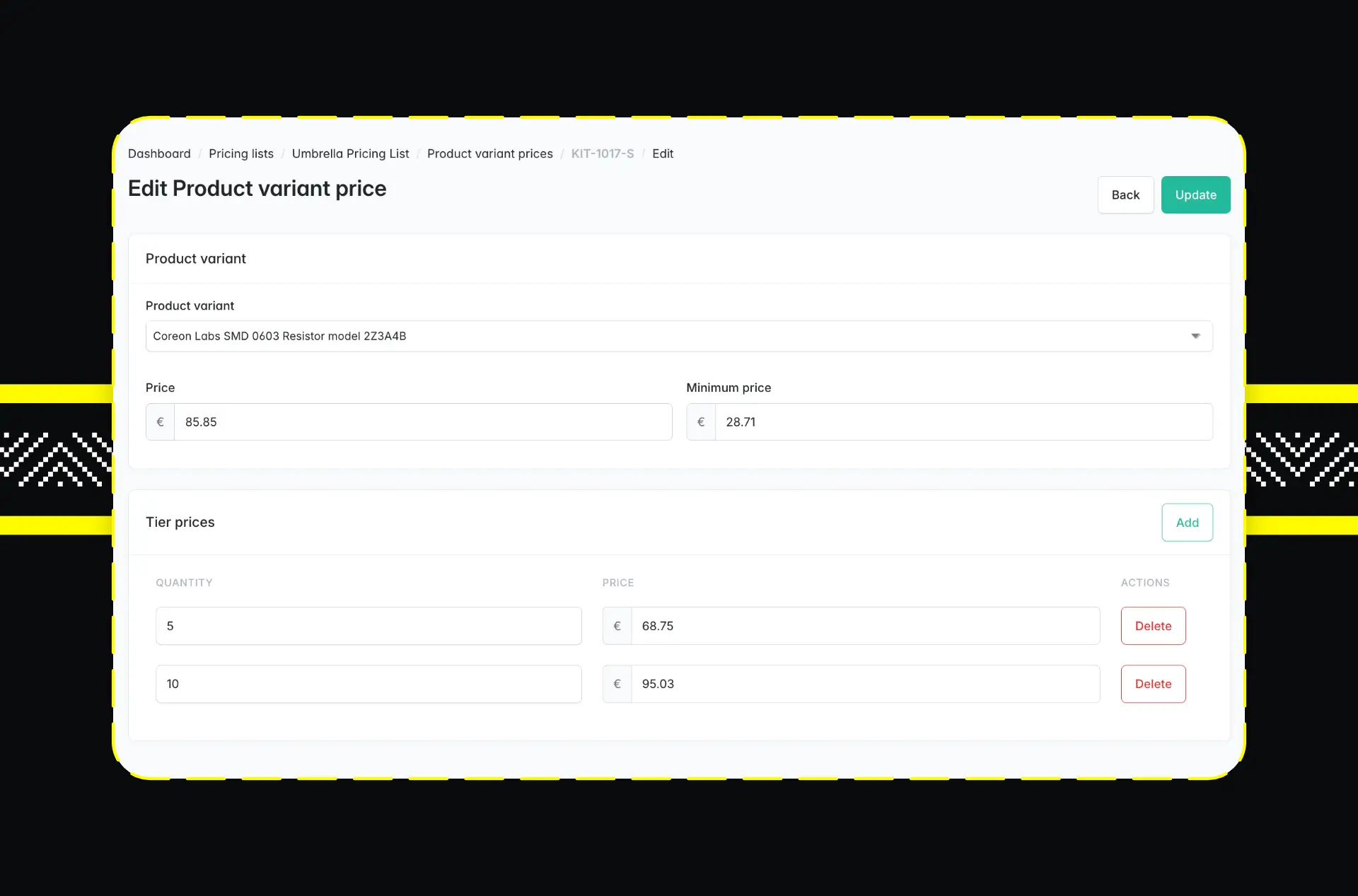Delete the quantity 10 tier row
1358x896 pixels.
click(x=1153, y=684)
